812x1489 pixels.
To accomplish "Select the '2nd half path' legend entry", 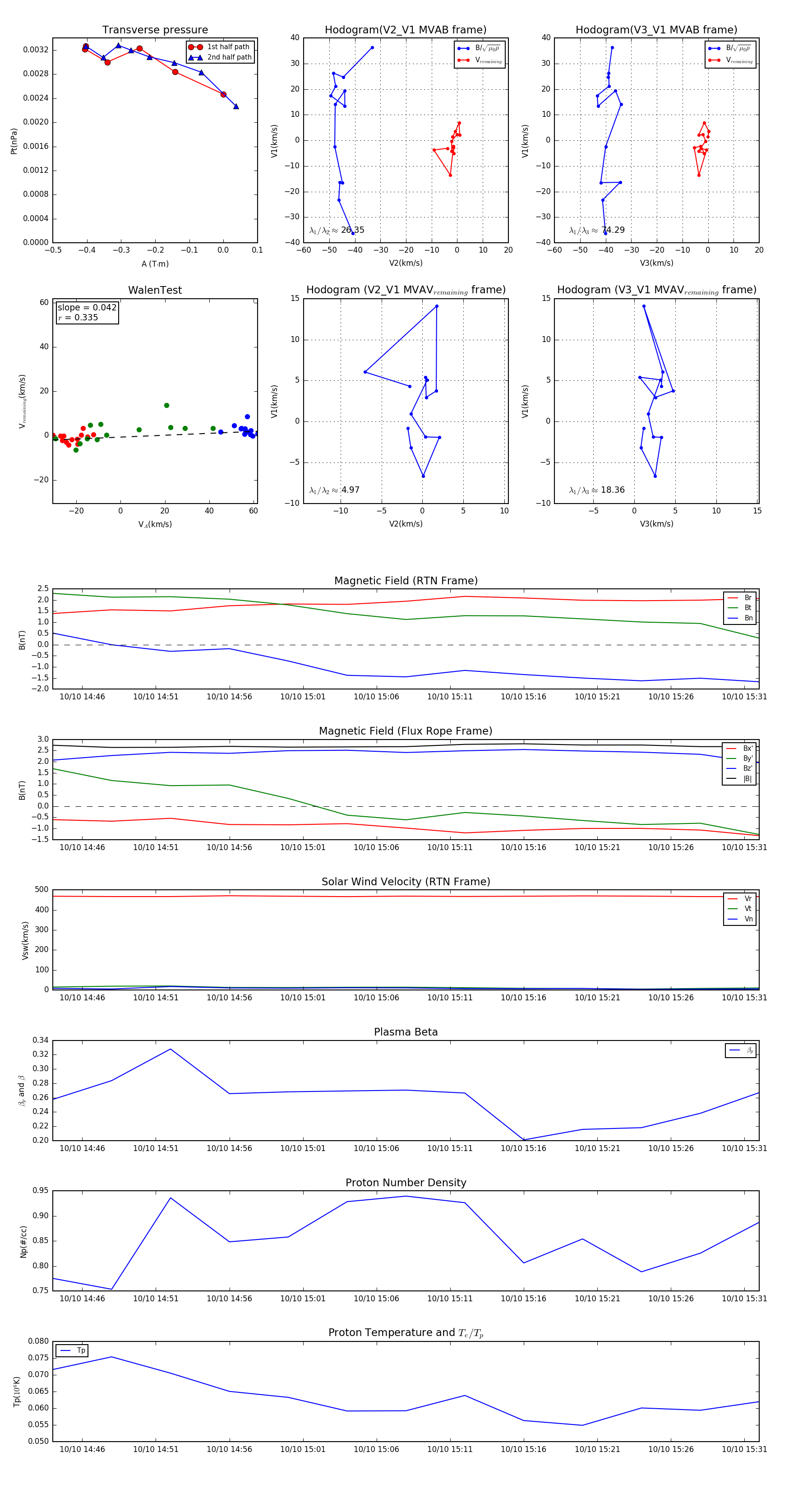I will [220, 57].
